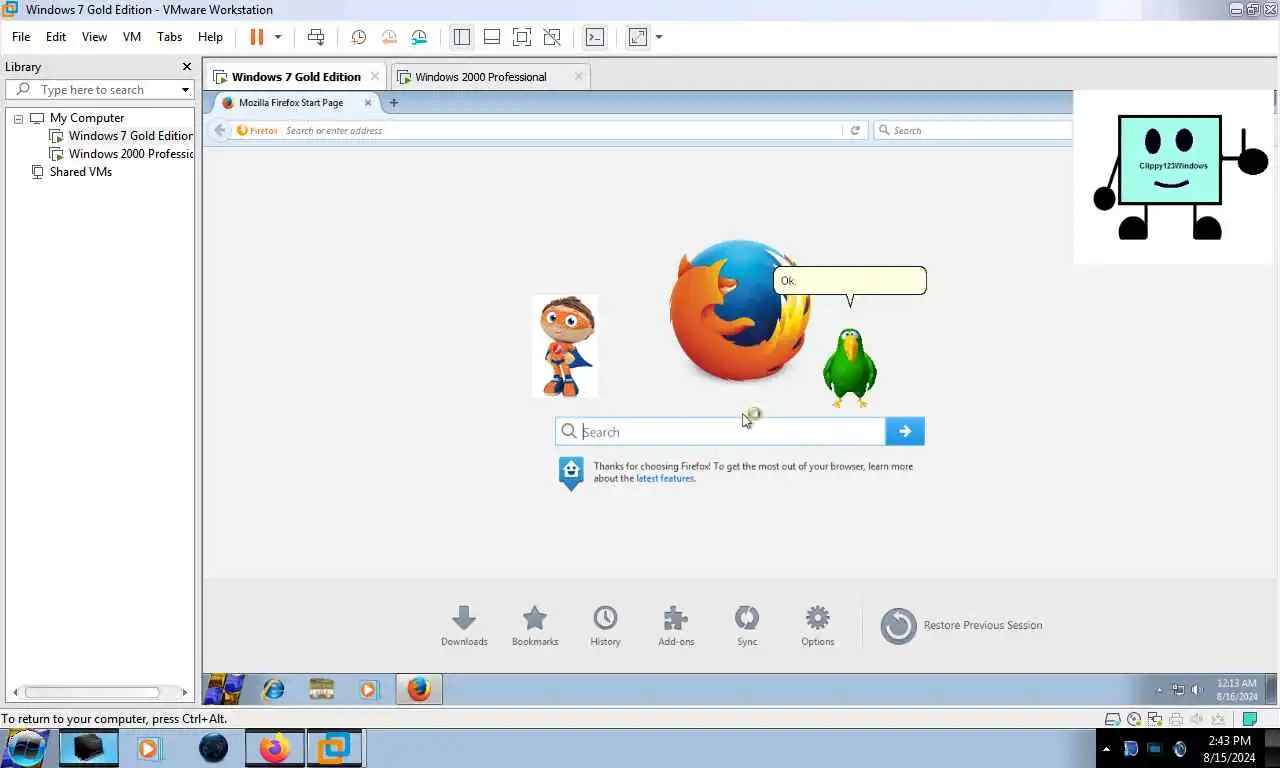Open Downloads from Firefox start page
Image resolution: width=1280 pixels, height=768 pixels.
(x=464, y=626)
